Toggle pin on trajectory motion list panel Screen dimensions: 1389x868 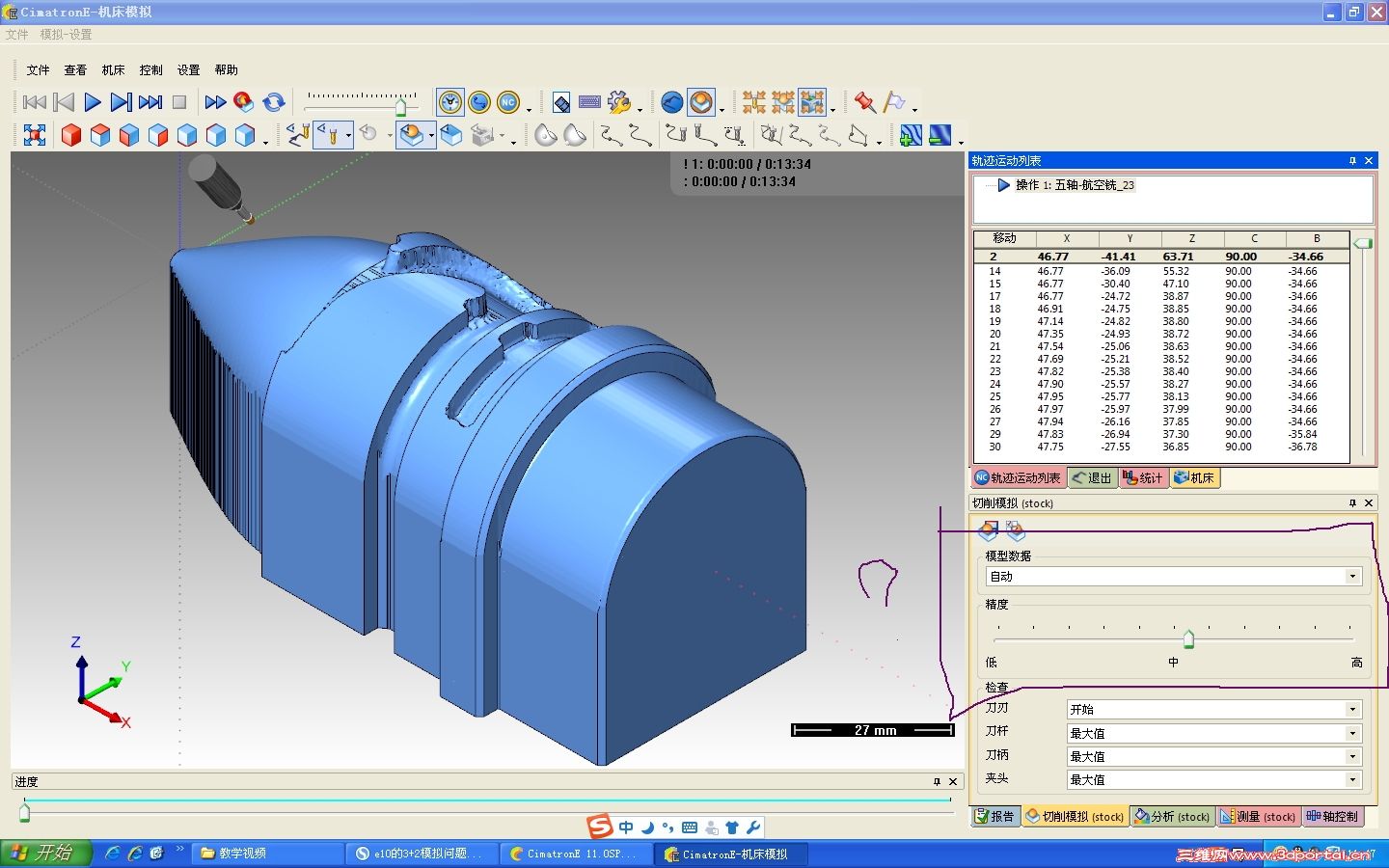tap(1352, 161)
